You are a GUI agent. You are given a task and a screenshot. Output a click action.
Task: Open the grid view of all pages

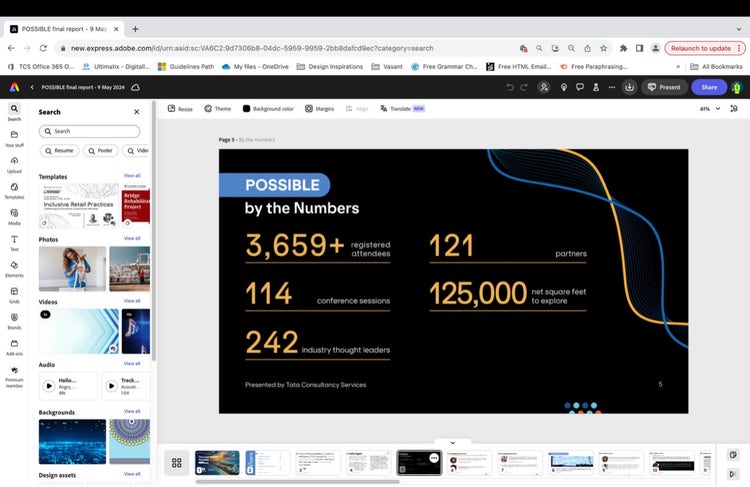point(176,463)
